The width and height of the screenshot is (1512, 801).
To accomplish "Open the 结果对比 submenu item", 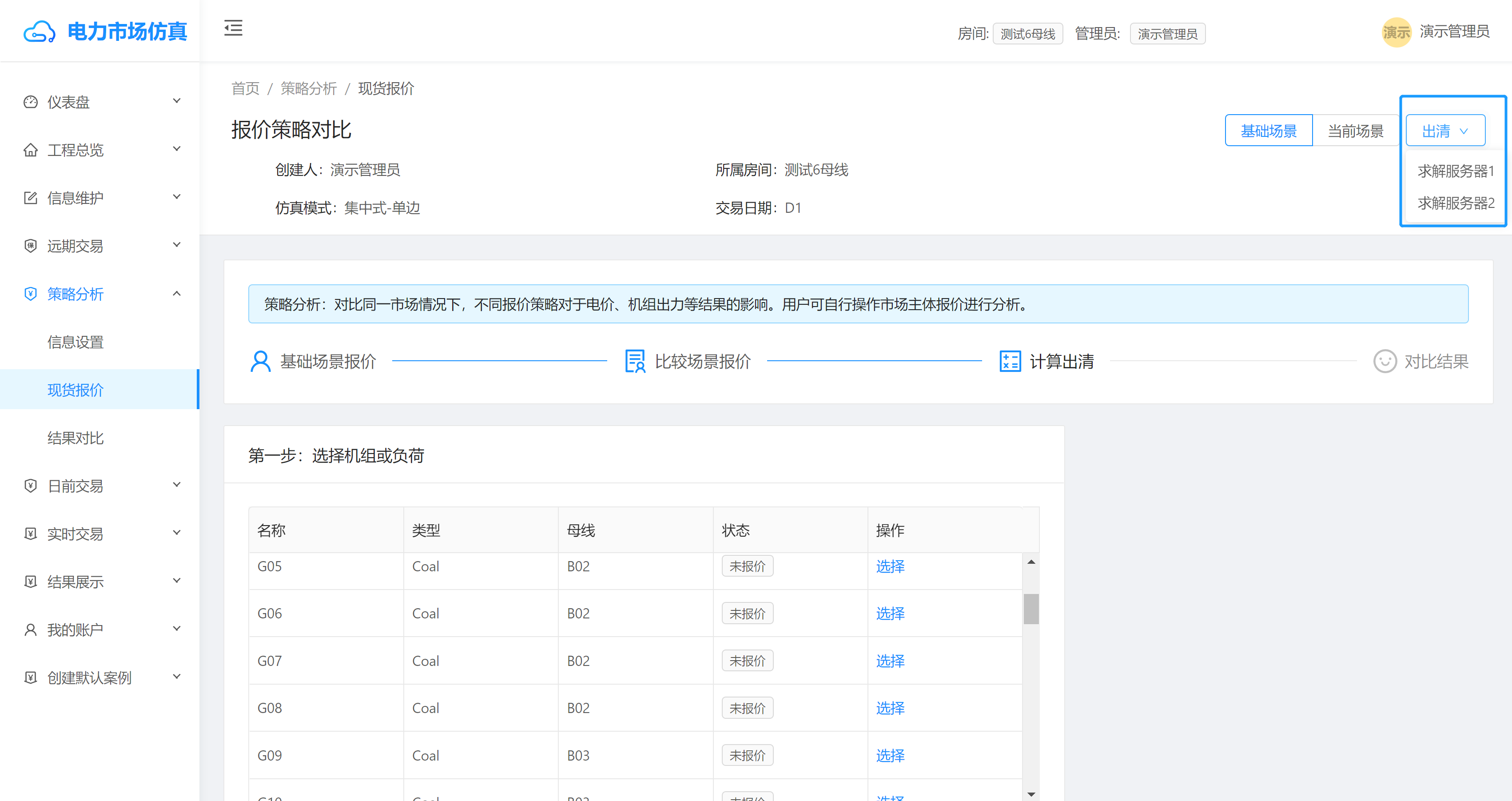I will coord(76,438).
